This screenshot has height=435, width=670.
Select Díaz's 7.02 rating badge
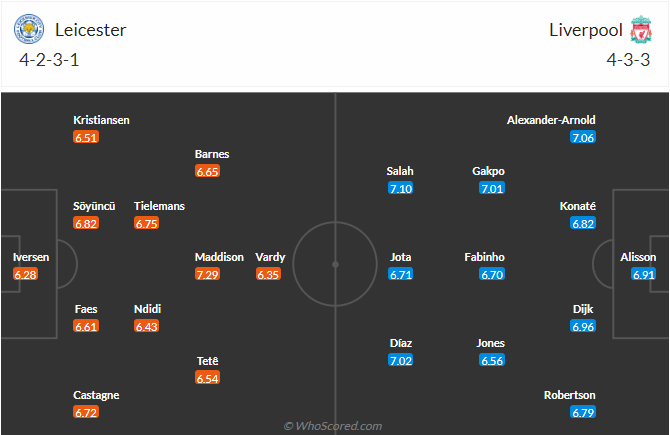pyautogui.click(x=401, y=360)
